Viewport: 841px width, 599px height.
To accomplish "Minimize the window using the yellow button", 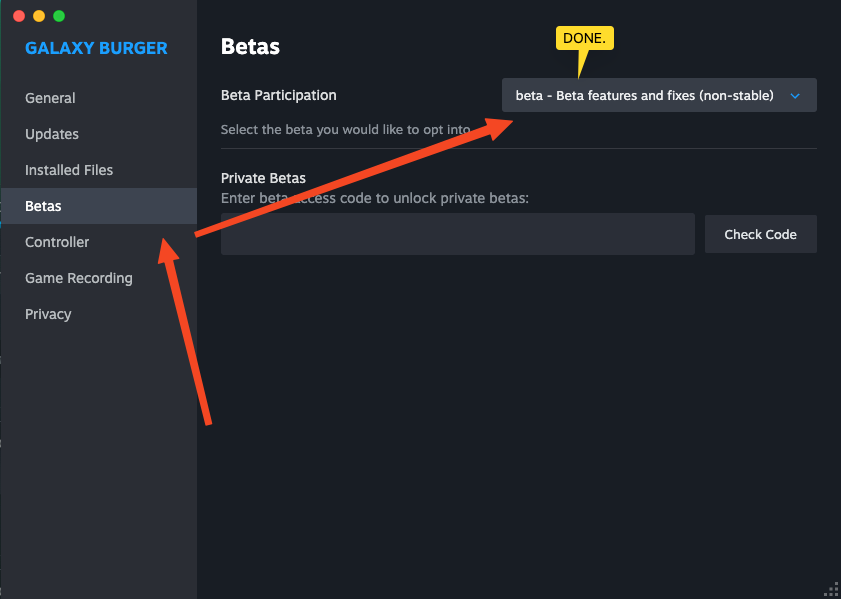I will (x=39, y=16).
